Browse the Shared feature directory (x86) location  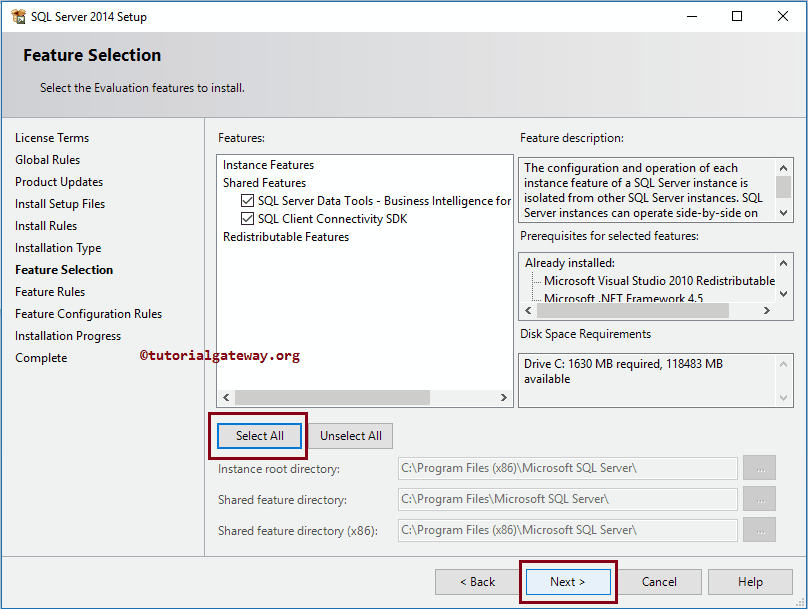click(x=760, y=530)
